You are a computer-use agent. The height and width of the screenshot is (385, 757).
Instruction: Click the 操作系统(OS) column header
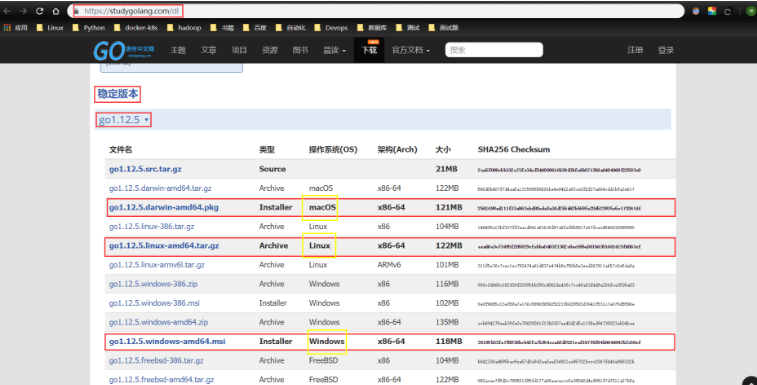[x=333, y=150]
